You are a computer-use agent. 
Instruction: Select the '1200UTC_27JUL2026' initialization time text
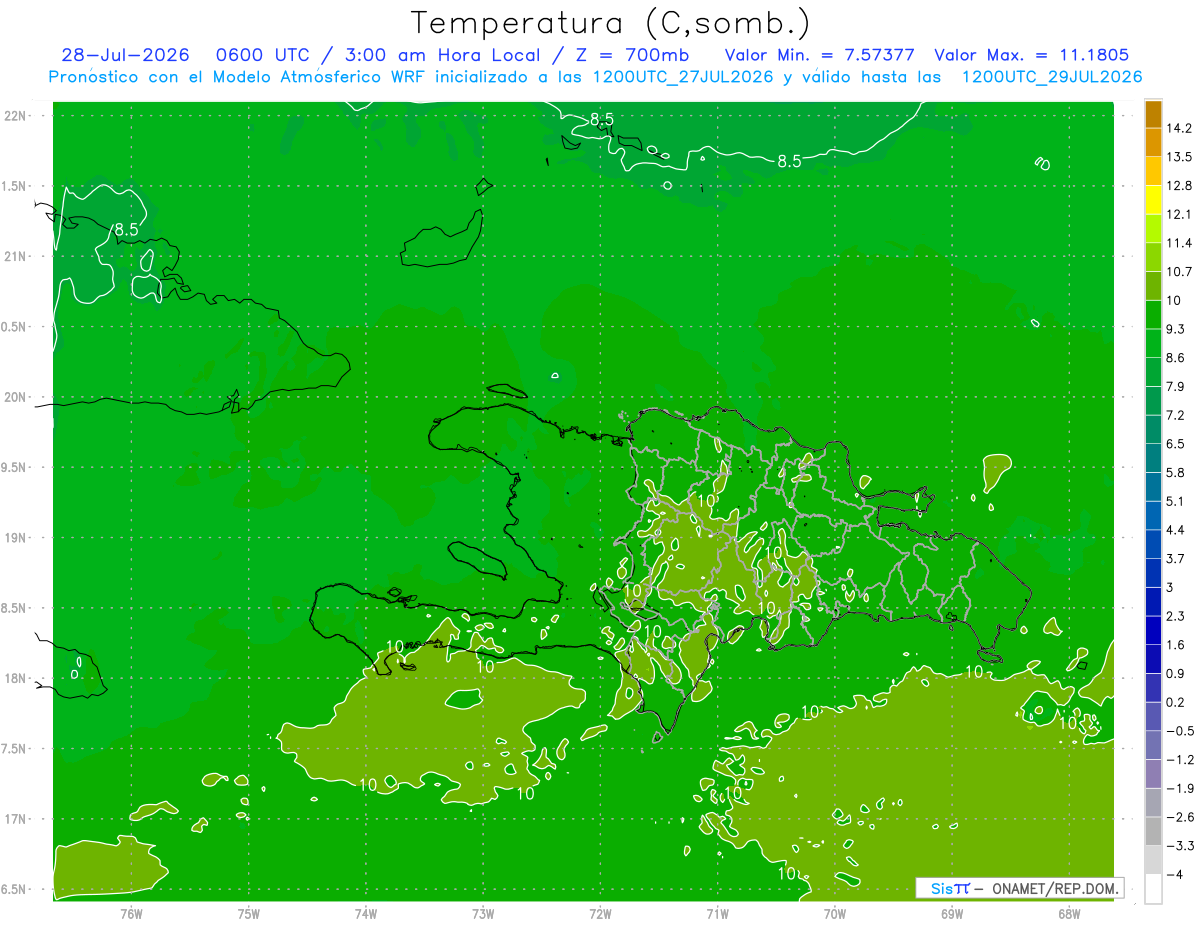683,77
